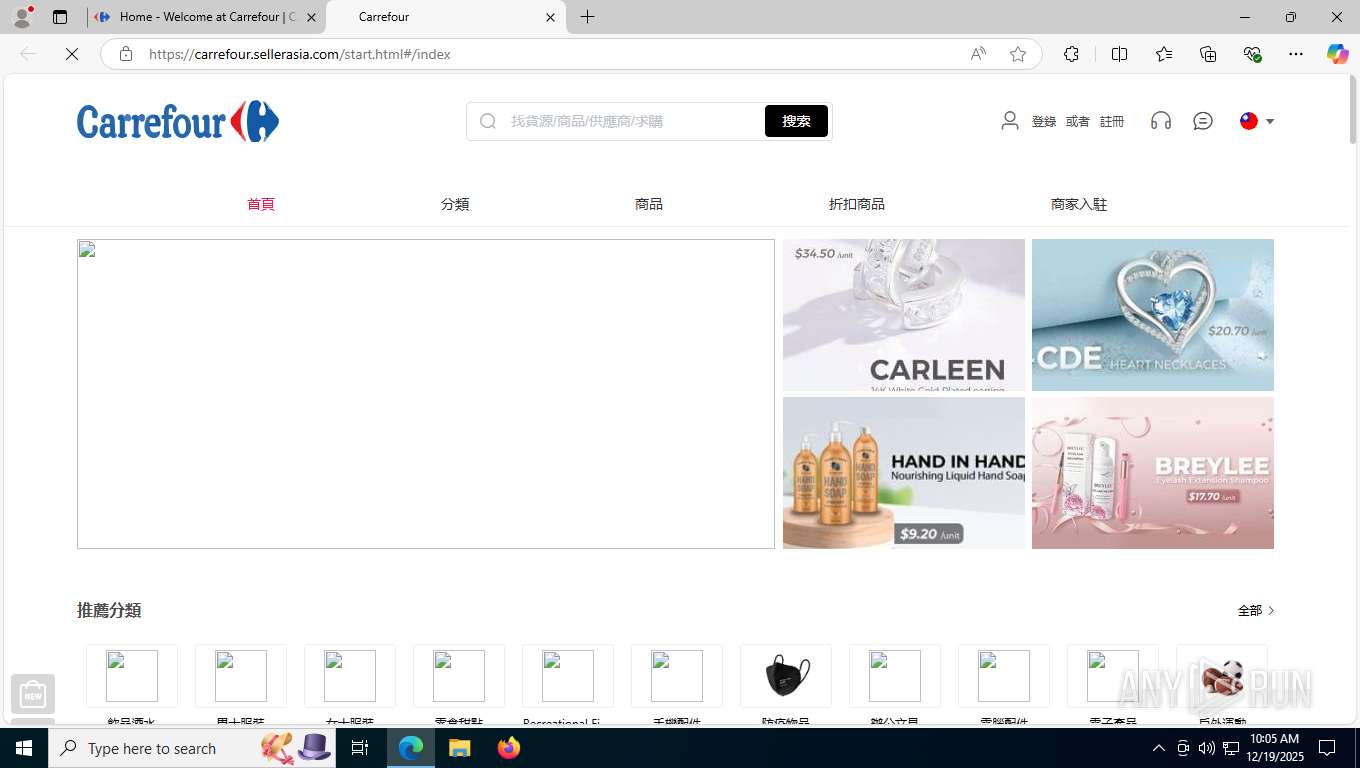Add this page to favorites star
The width and height of the screenshot is (1360, 768).
pyautogui.click(x=1018, y=54)
